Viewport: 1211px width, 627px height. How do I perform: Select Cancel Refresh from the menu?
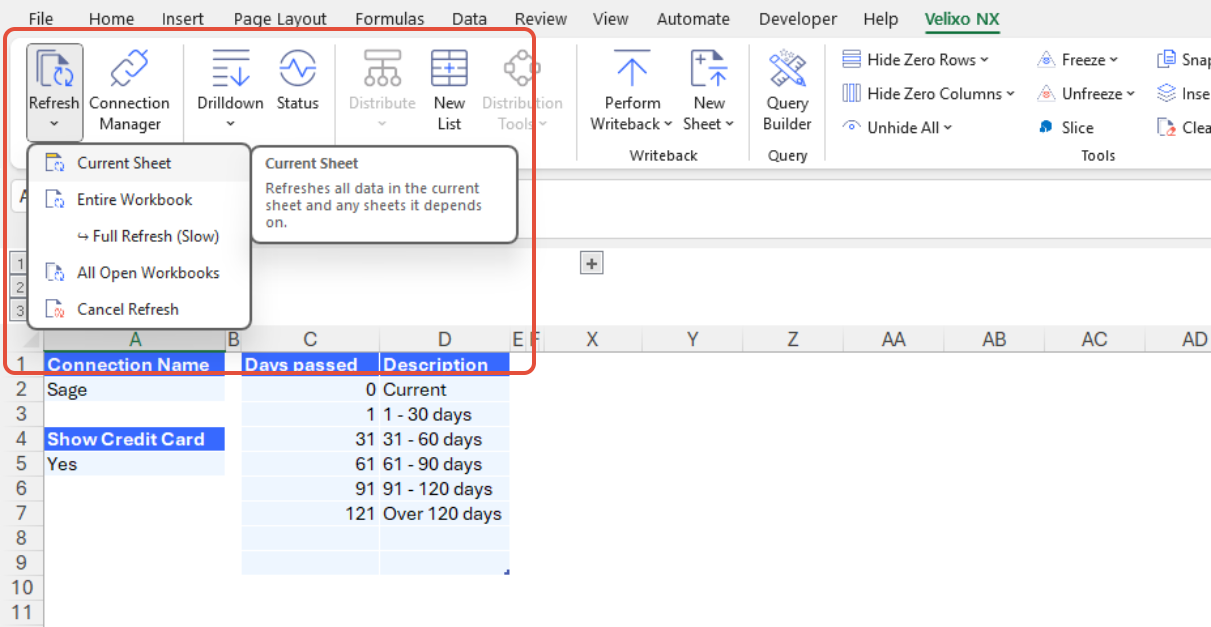coord(139,309)
